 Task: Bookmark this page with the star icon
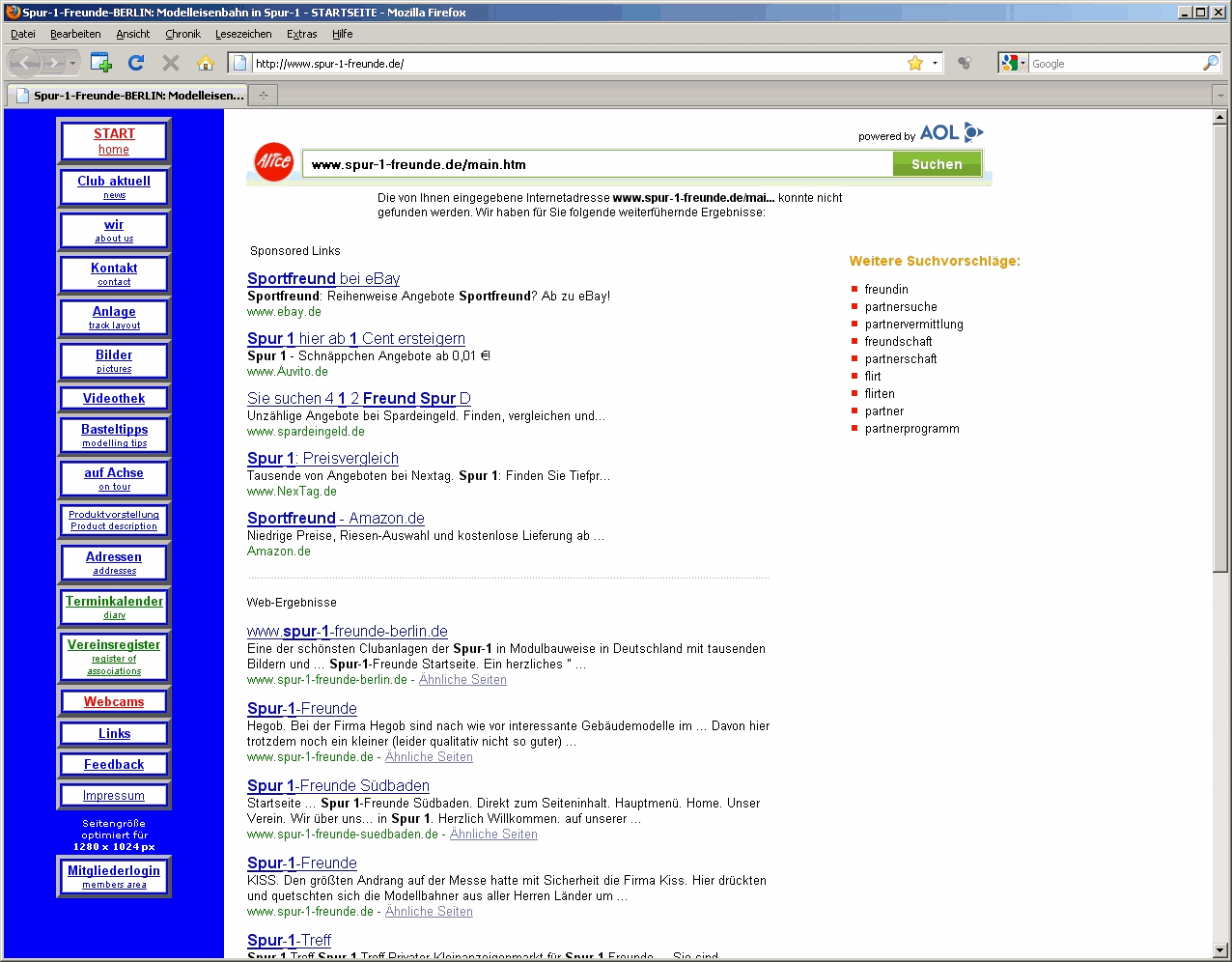click(914, 64)
